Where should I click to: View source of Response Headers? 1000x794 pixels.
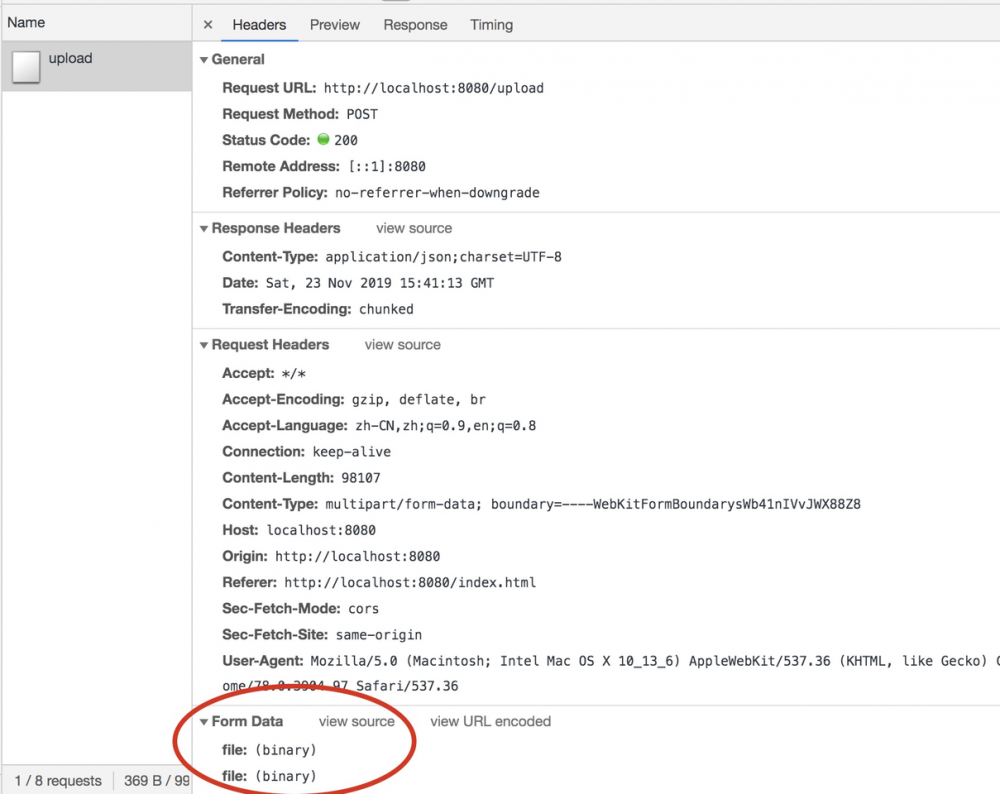click(414, 228)
